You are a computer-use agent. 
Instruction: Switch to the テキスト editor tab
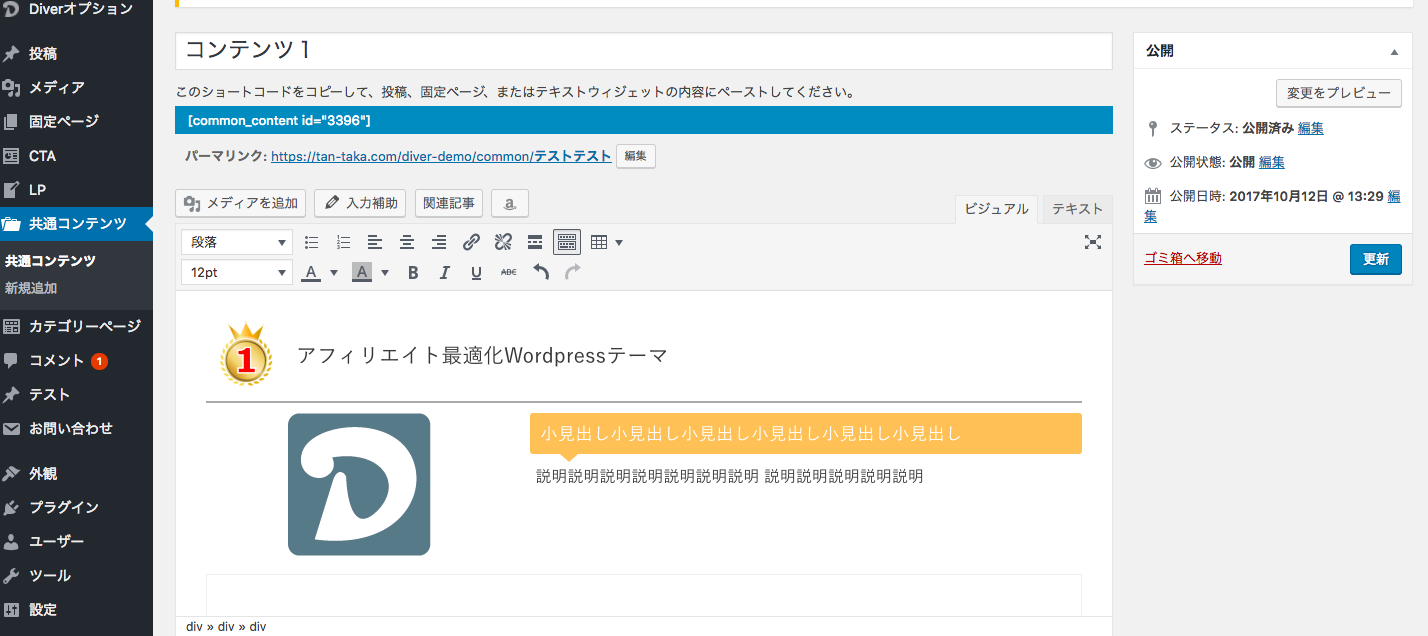[1077, 209]
